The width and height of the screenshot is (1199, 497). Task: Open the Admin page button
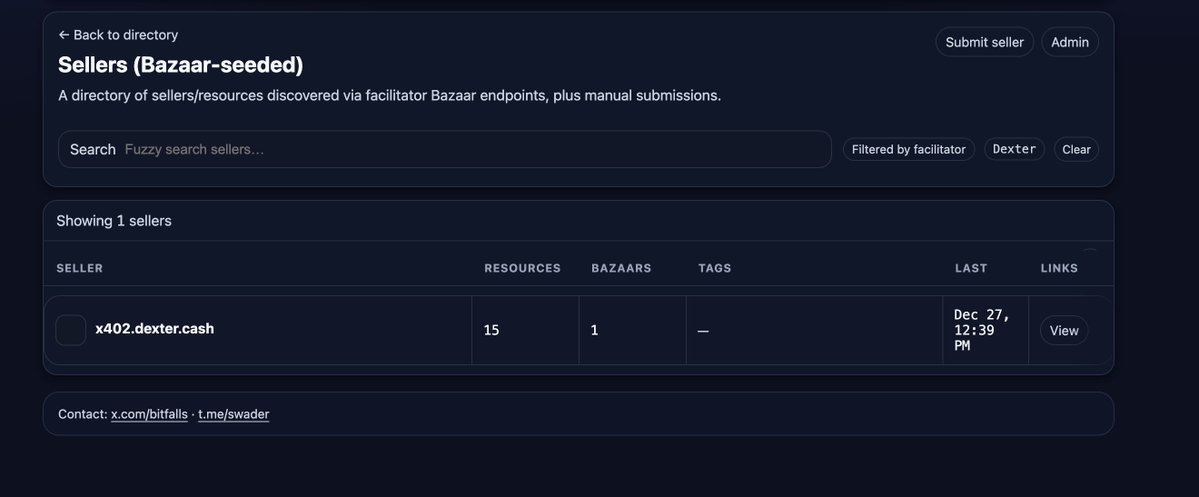1070,42
